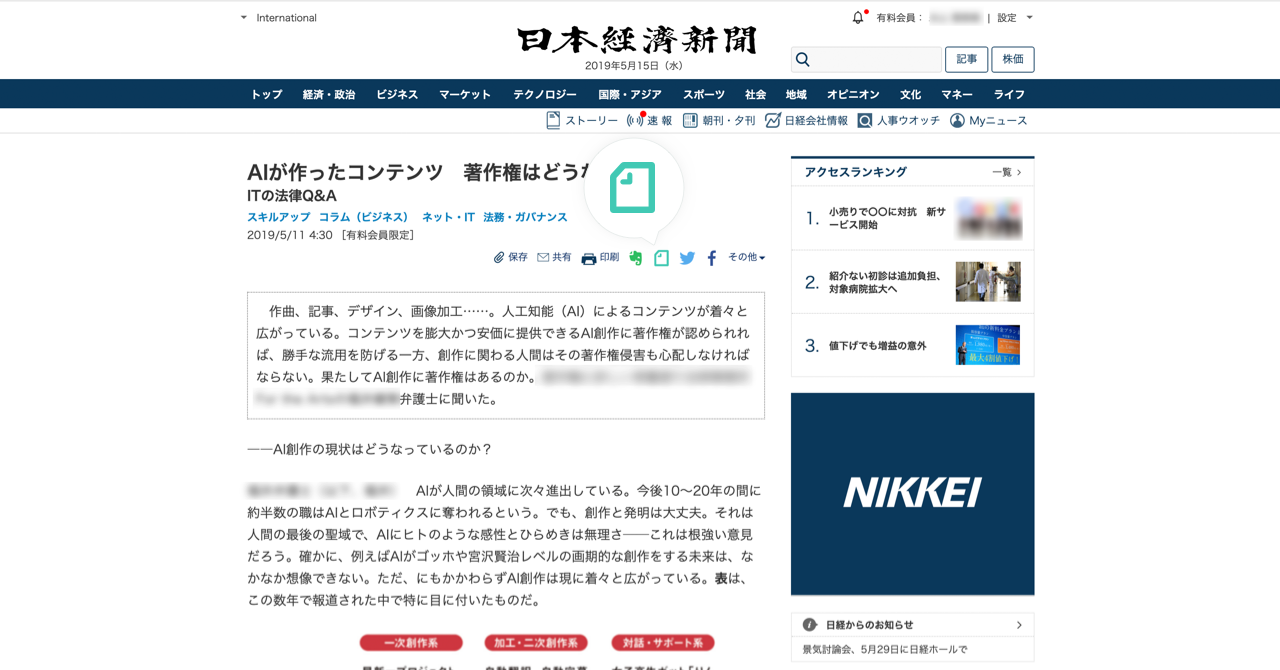1280x670 pixels.
Task: Click the notification bell icon
Action: point(858,17)
